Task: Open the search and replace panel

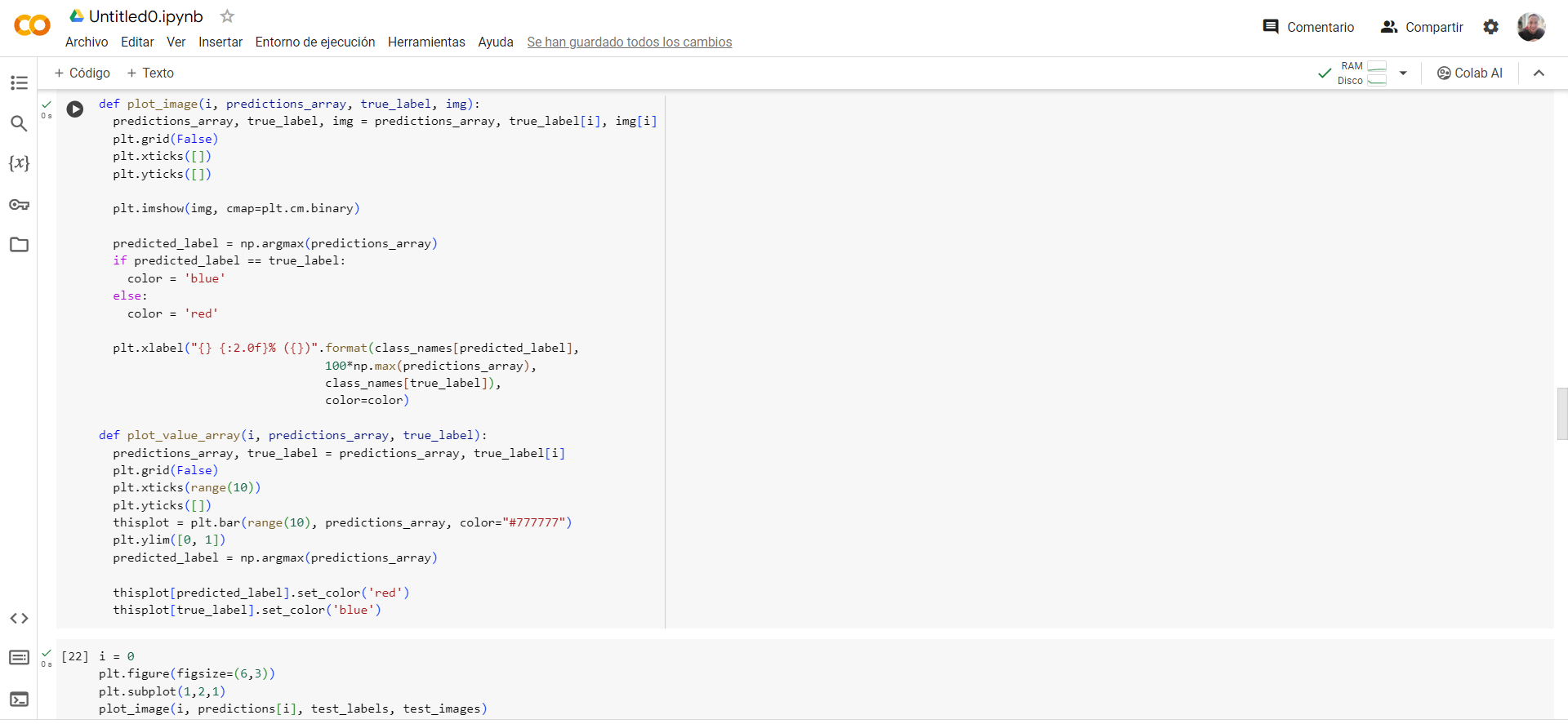Action: coord(19,123)
